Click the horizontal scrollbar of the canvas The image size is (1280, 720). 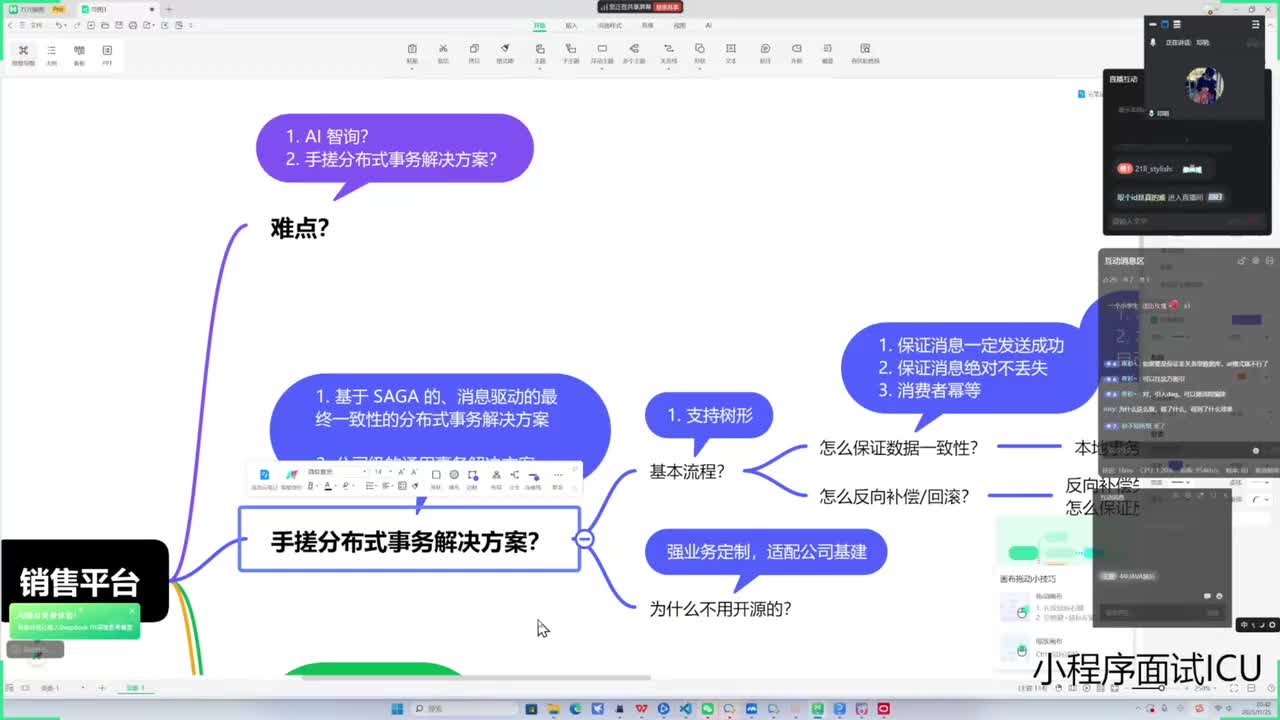pos(476,677)
